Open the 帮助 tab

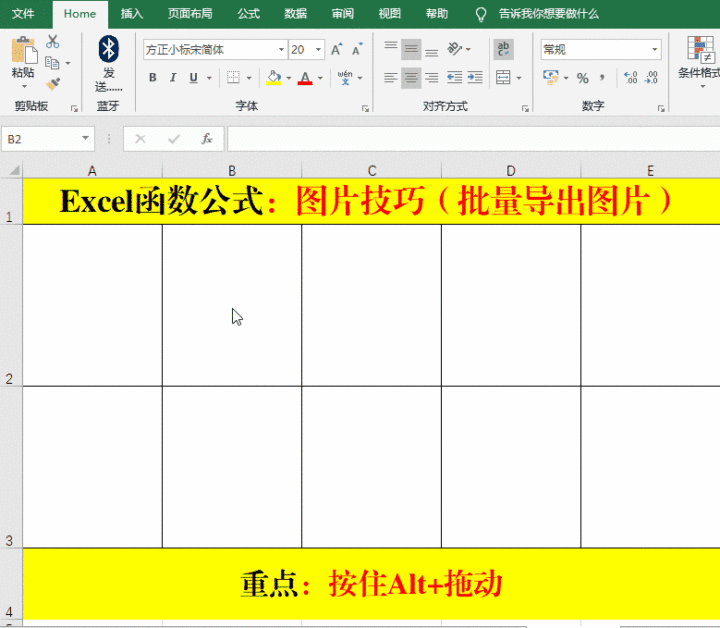click(437, 14)
